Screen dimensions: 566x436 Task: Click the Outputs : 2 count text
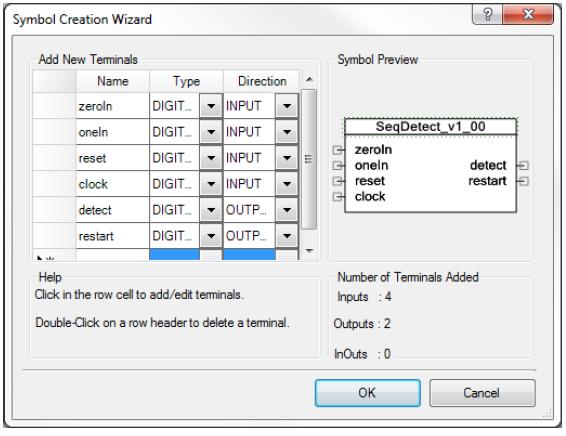[x=362, y=324]
